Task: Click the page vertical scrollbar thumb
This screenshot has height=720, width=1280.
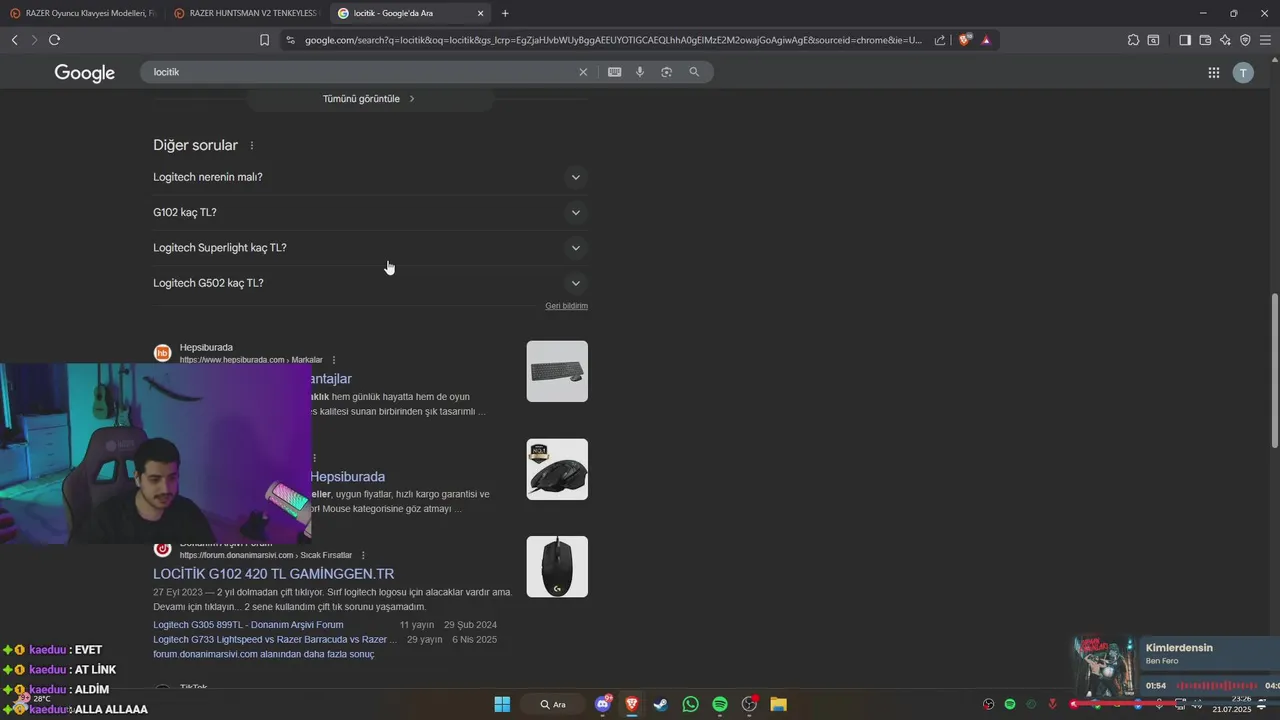Action: (1274, 370)
